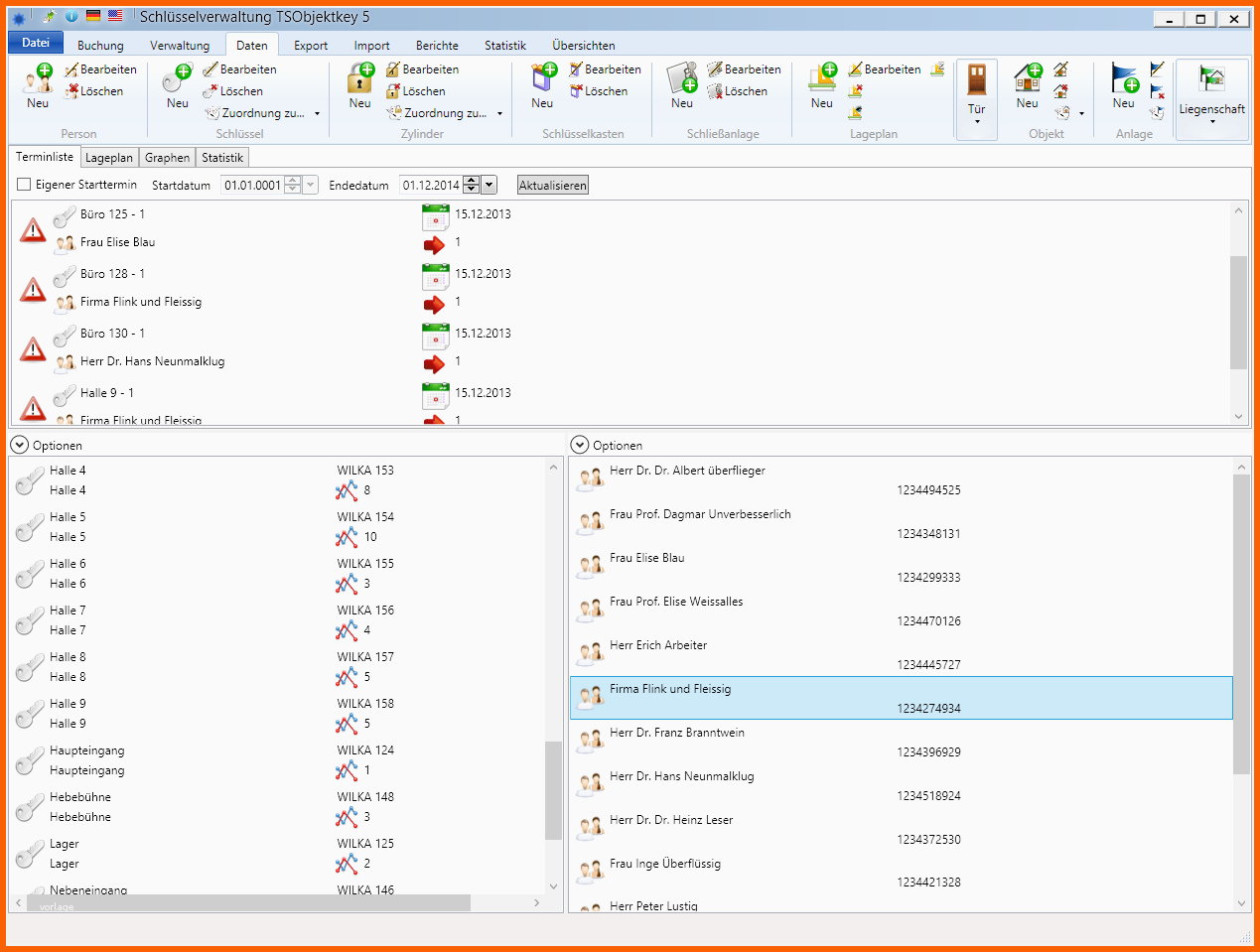Click Bearbeiten in the Schlüssel group

point(240,69)
